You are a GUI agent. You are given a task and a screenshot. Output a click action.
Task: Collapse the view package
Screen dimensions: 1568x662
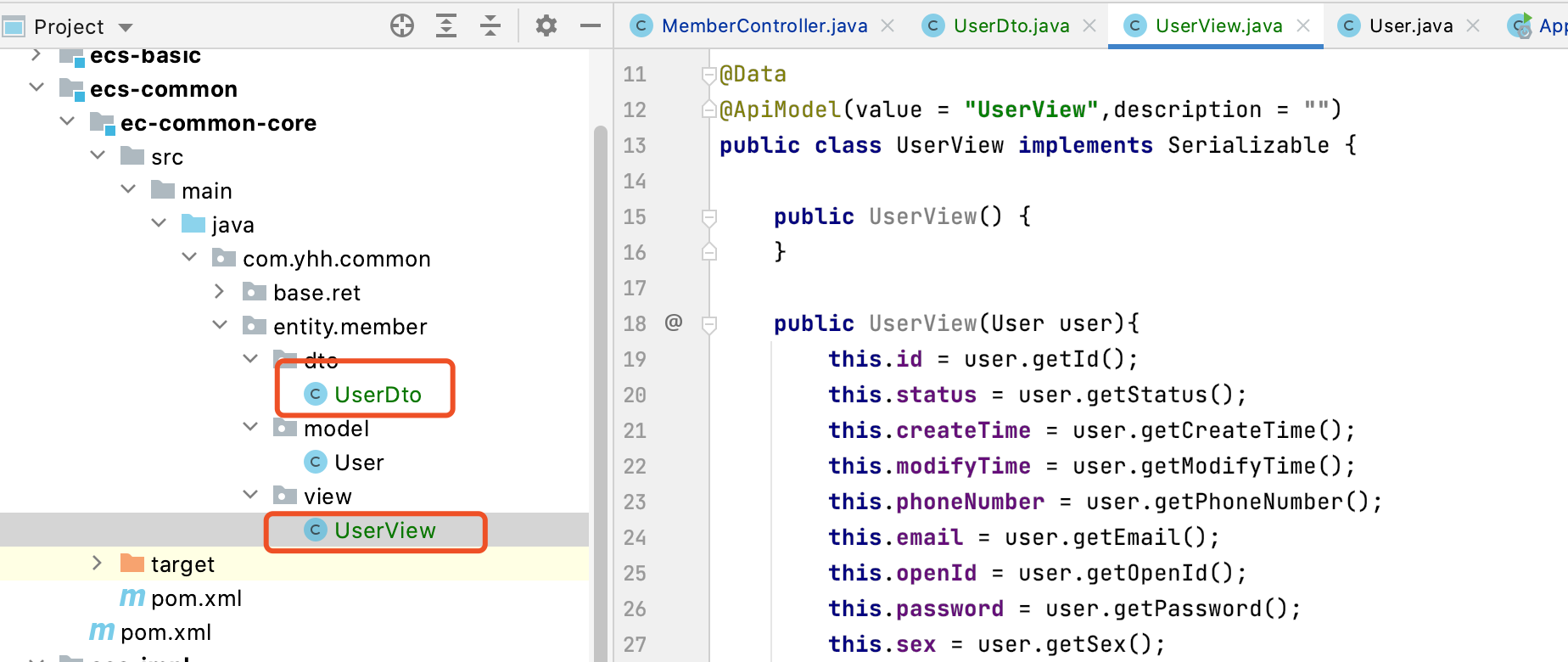click(250, 495)
